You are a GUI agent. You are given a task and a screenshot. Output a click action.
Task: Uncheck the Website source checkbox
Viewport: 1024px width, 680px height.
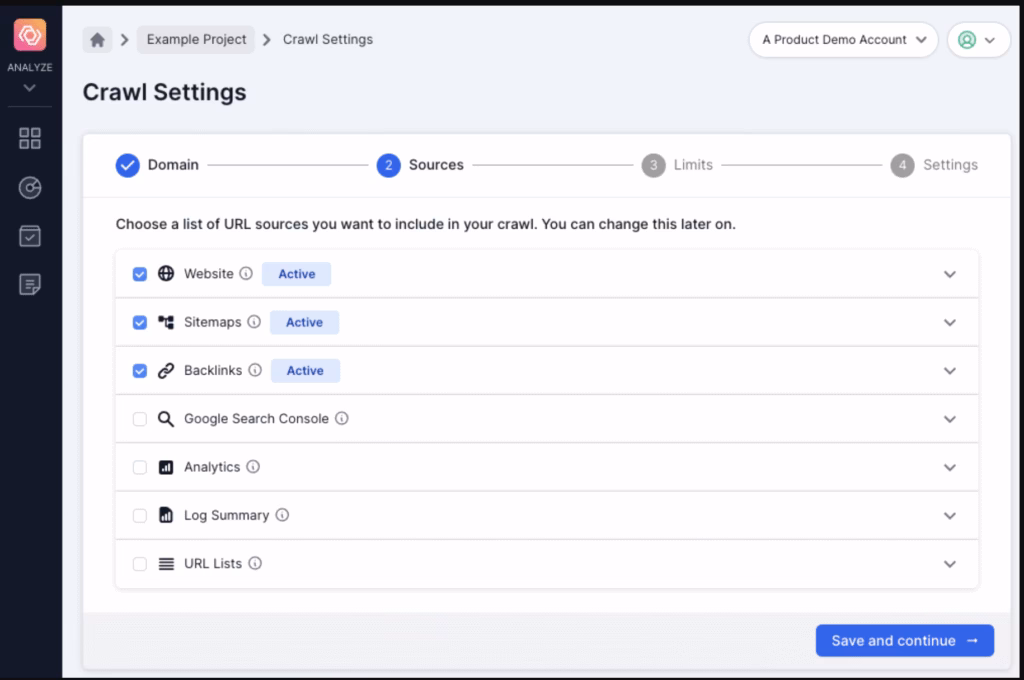(140, 274)
